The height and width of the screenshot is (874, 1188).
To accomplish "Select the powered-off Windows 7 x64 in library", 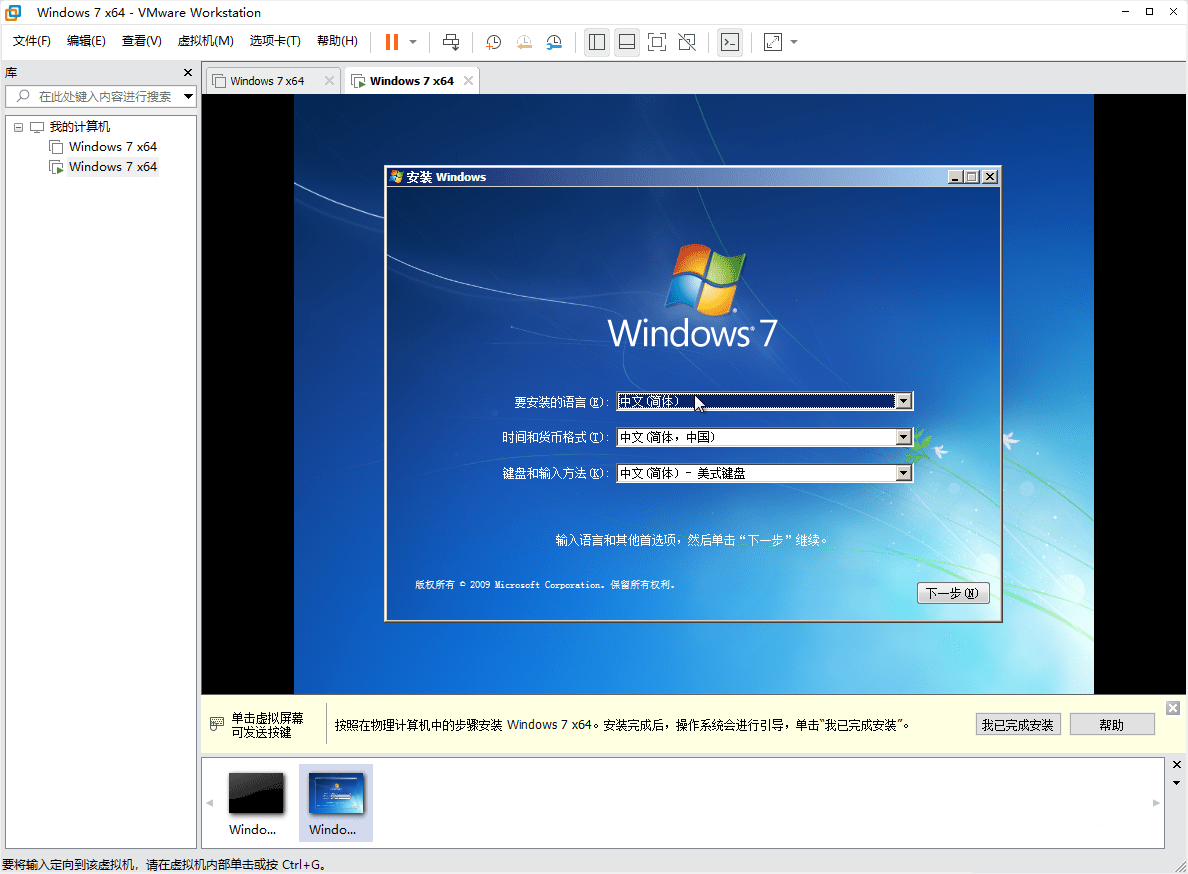I will [112, 147].
